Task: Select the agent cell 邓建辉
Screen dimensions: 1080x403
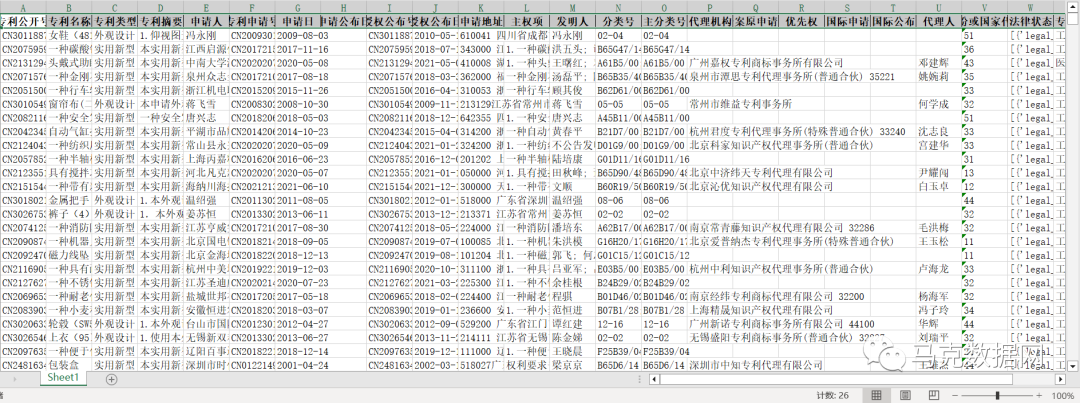Action: click(x=938, y=63)
